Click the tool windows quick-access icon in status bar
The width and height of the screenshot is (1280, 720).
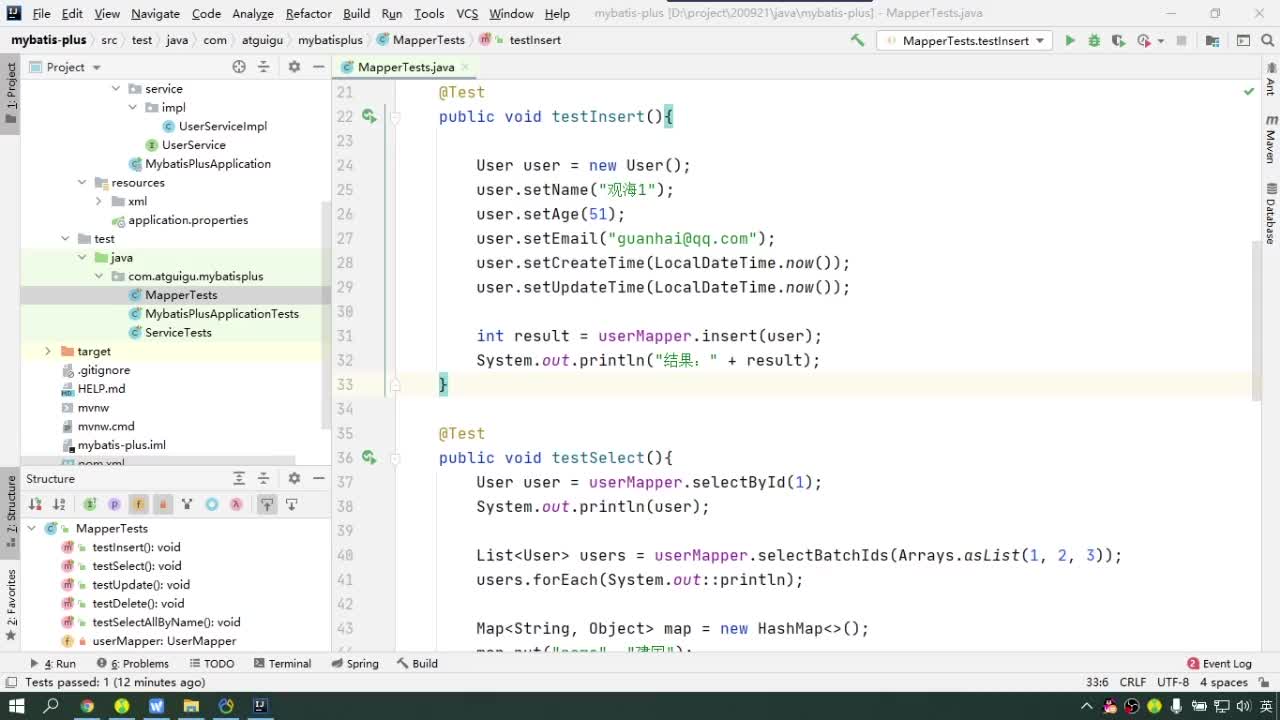pos(11,682)
